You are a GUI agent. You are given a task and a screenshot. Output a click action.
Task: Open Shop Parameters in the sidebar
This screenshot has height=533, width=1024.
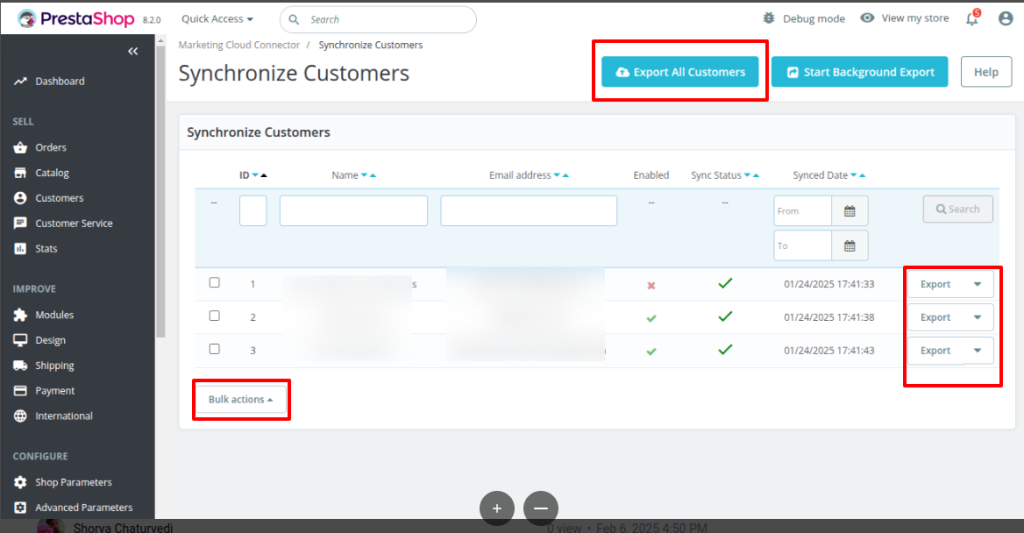[73, 482]
